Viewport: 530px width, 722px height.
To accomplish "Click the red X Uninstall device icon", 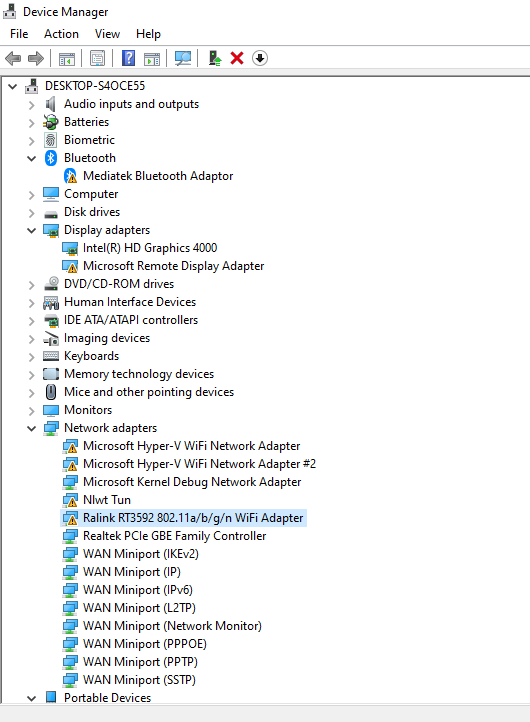I will pos(237,58).
